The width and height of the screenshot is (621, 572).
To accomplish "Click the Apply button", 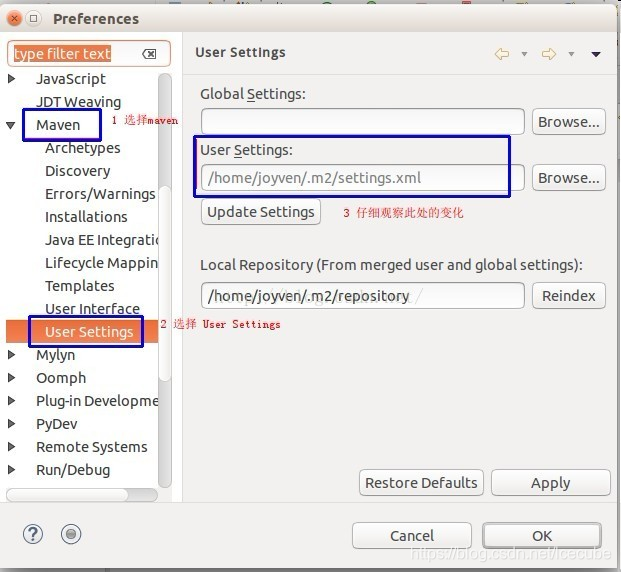I will pyautogui.click(x=551, y=482).
